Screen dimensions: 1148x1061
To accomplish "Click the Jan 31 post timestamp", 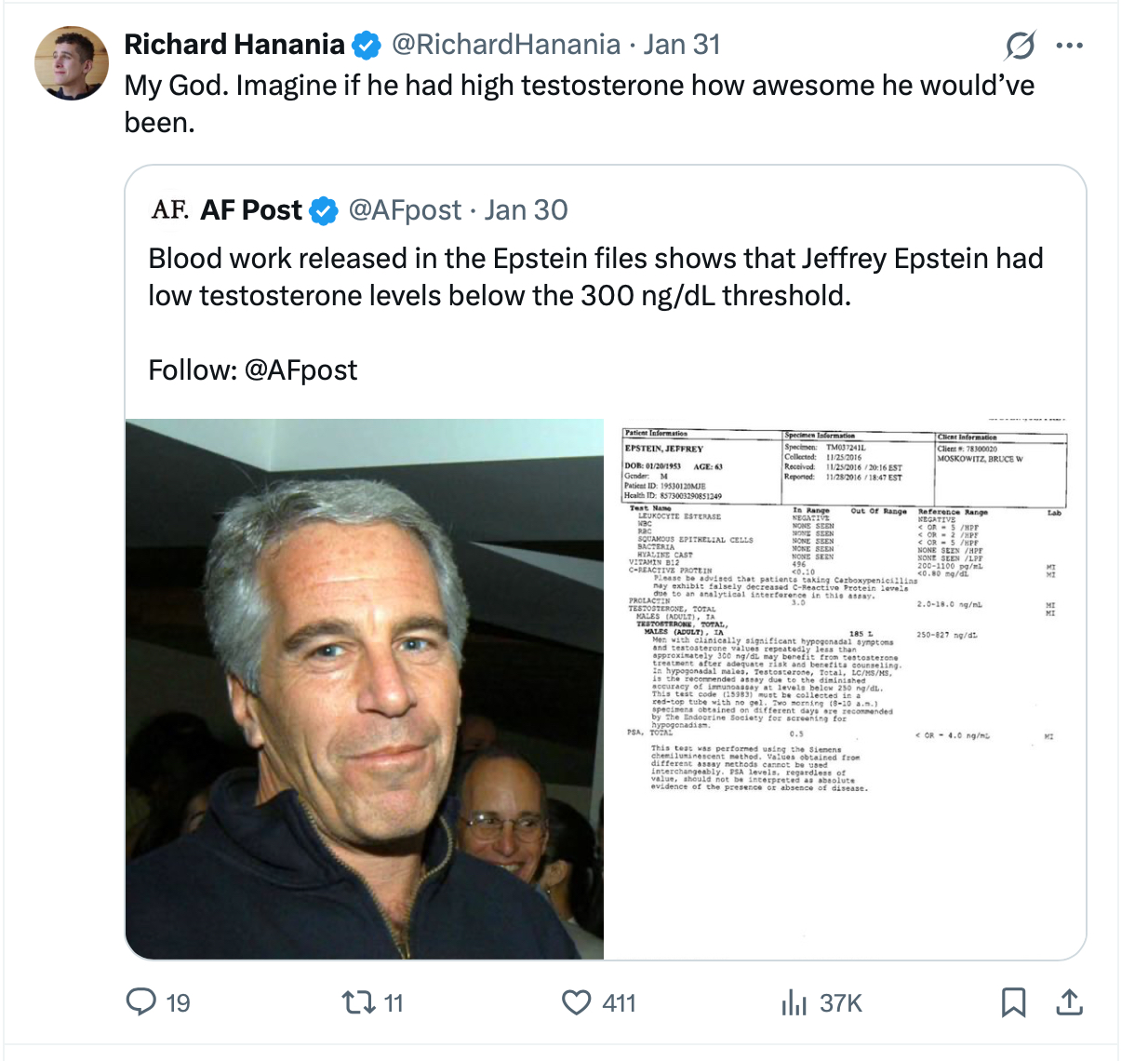I will point(682,45).
